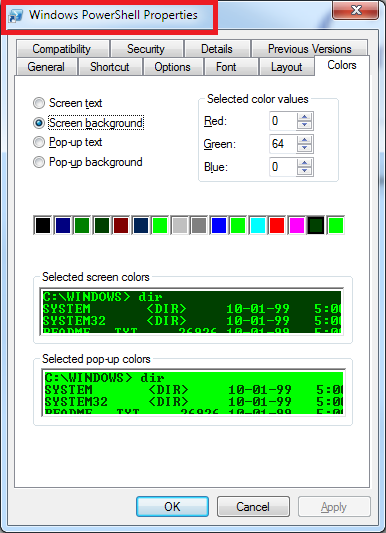Click the PowerShell icon in title bar
The height and width of the screenshot is (533, 386).
(x=15, y=16)
